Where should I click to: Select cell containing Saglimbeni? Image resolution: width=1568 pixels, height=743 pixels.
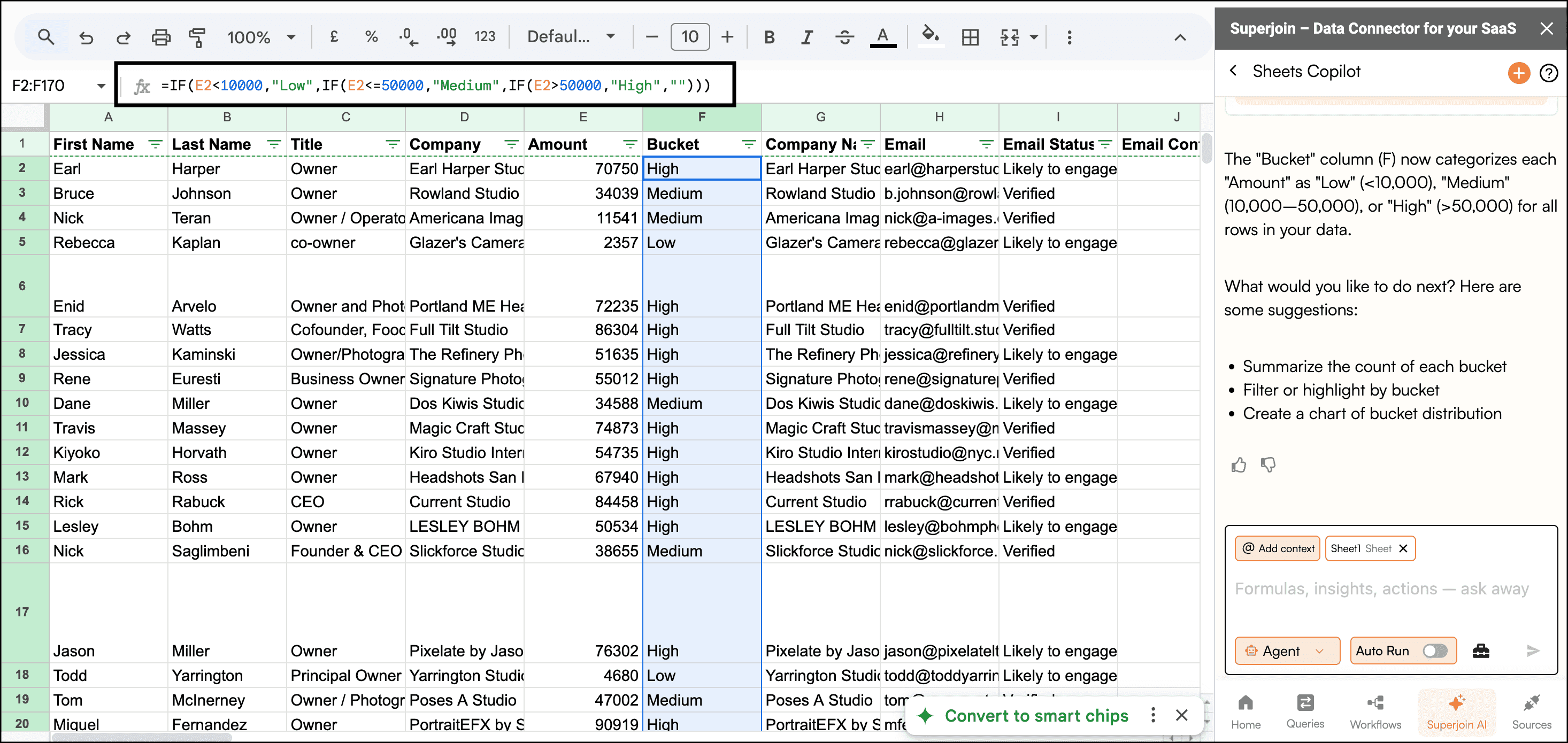click(226, 551)
